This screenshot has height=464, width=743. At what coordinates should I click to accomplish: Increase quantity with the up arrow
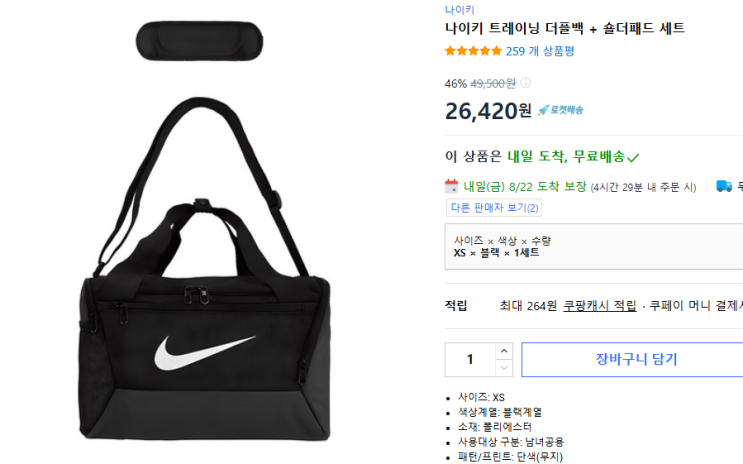[x=504, y=351]
